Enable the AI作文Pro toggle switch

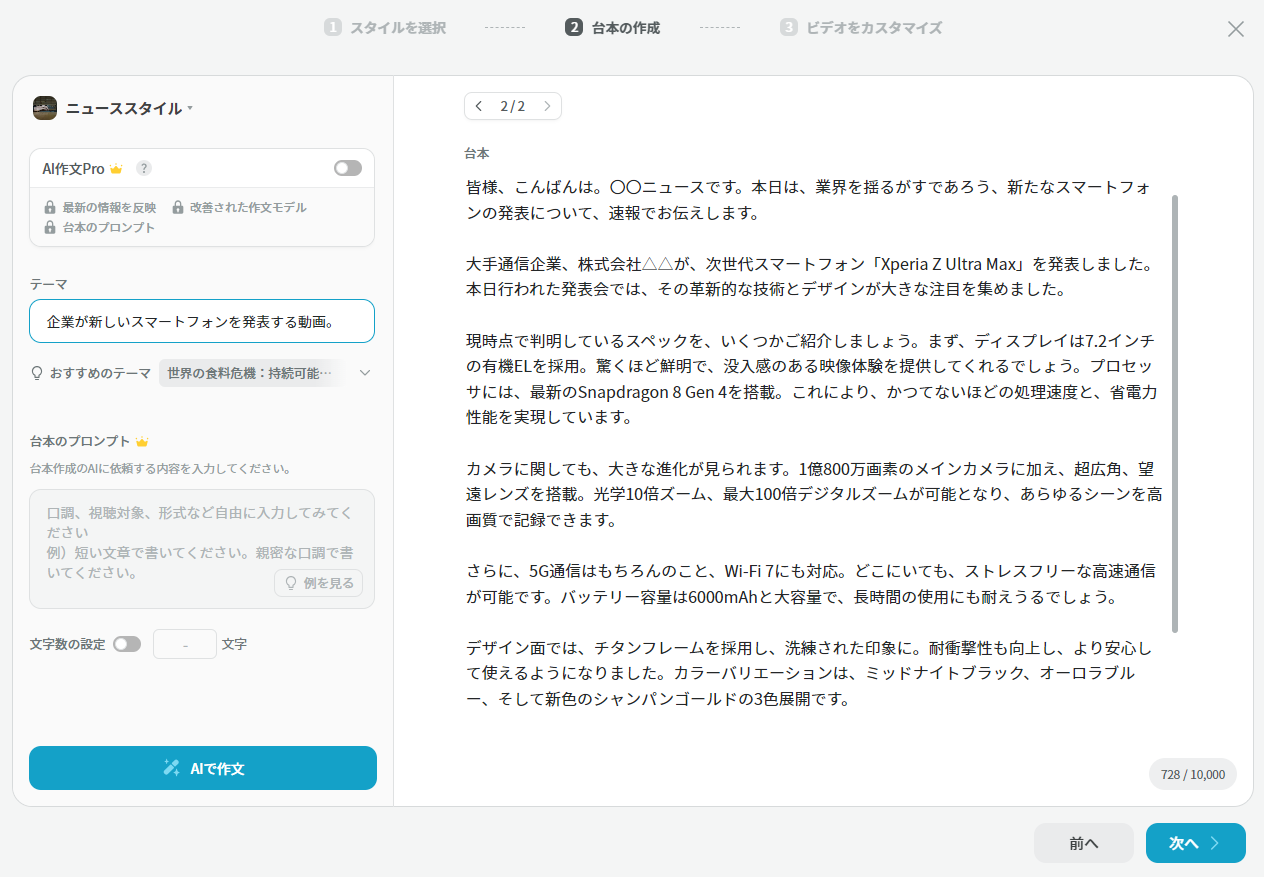[347, 168]
